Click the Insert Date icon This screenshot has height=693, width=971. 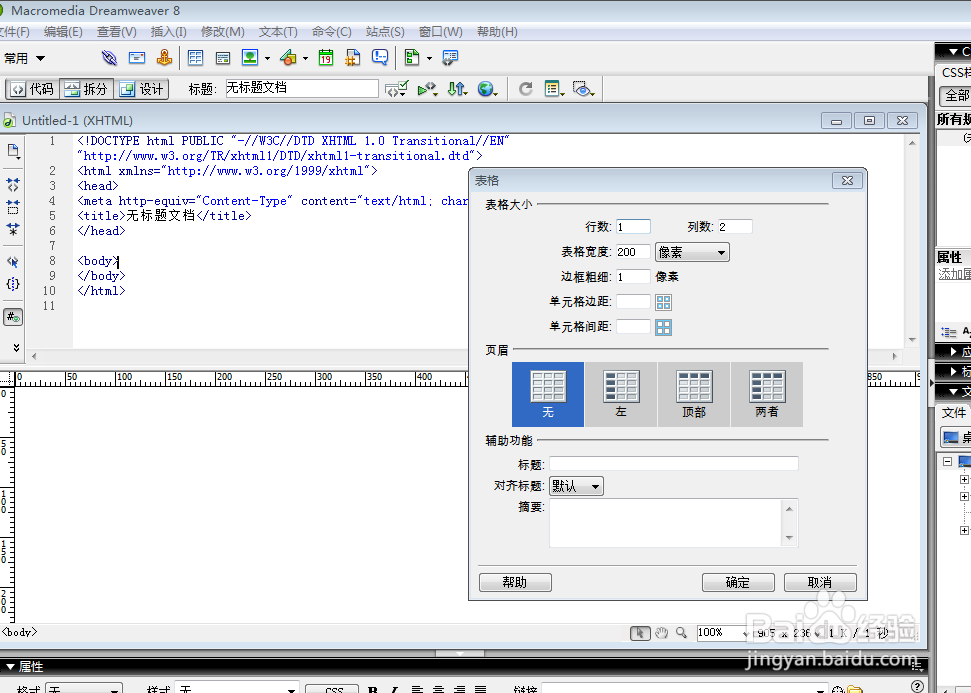(326, 57)
